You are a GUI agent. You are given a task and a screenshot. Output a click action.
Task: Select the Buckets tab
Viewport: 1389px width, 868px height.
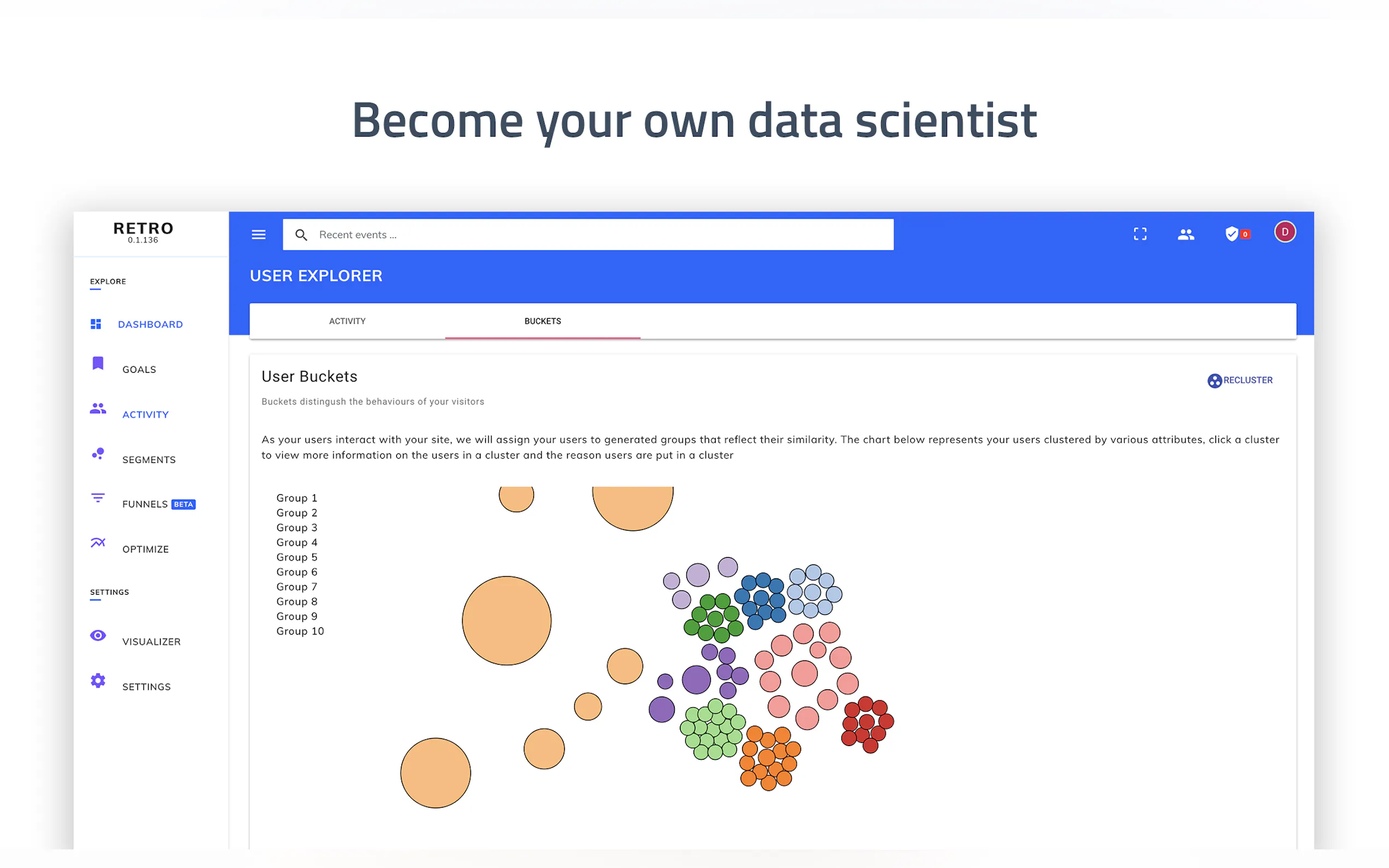click(542, 321)
